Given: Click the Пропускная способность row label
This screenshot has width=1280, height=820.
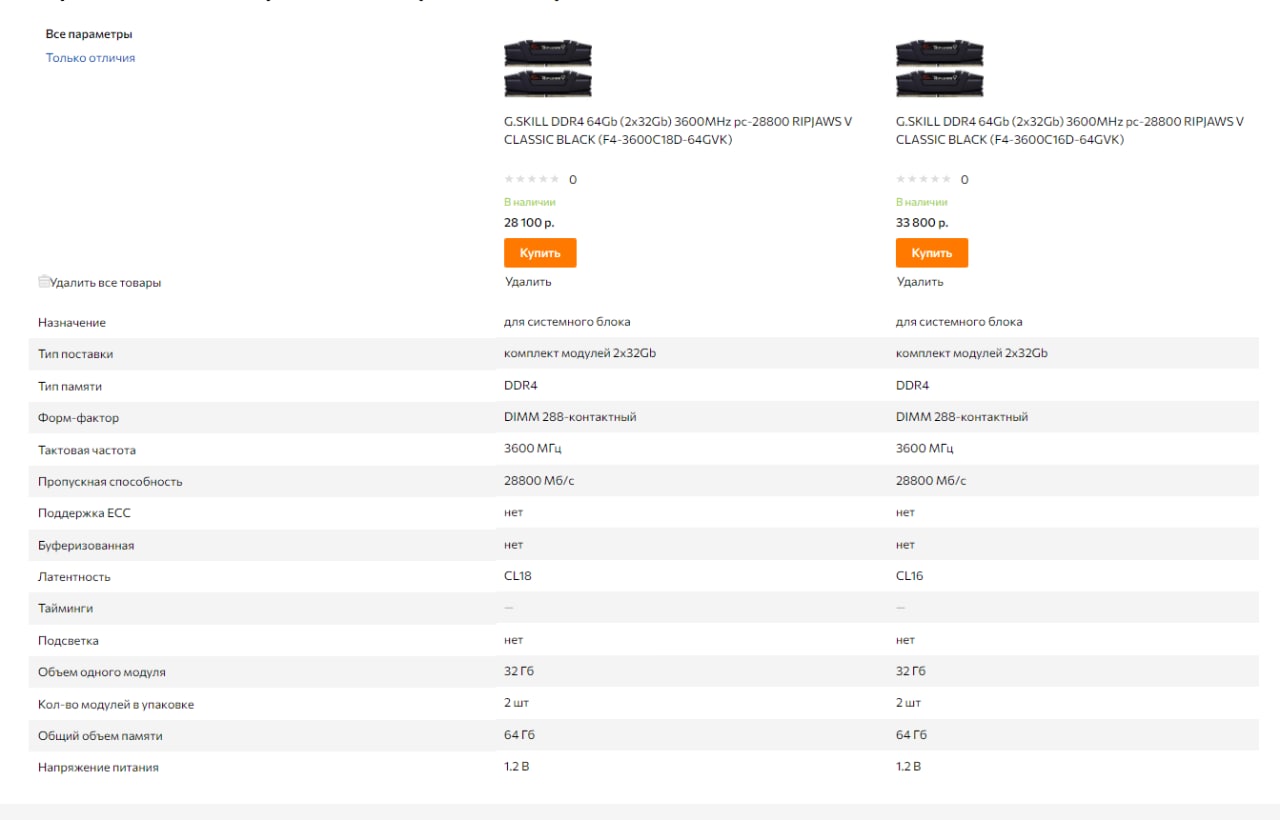Looking at the screenshot, I should (110, 482).
